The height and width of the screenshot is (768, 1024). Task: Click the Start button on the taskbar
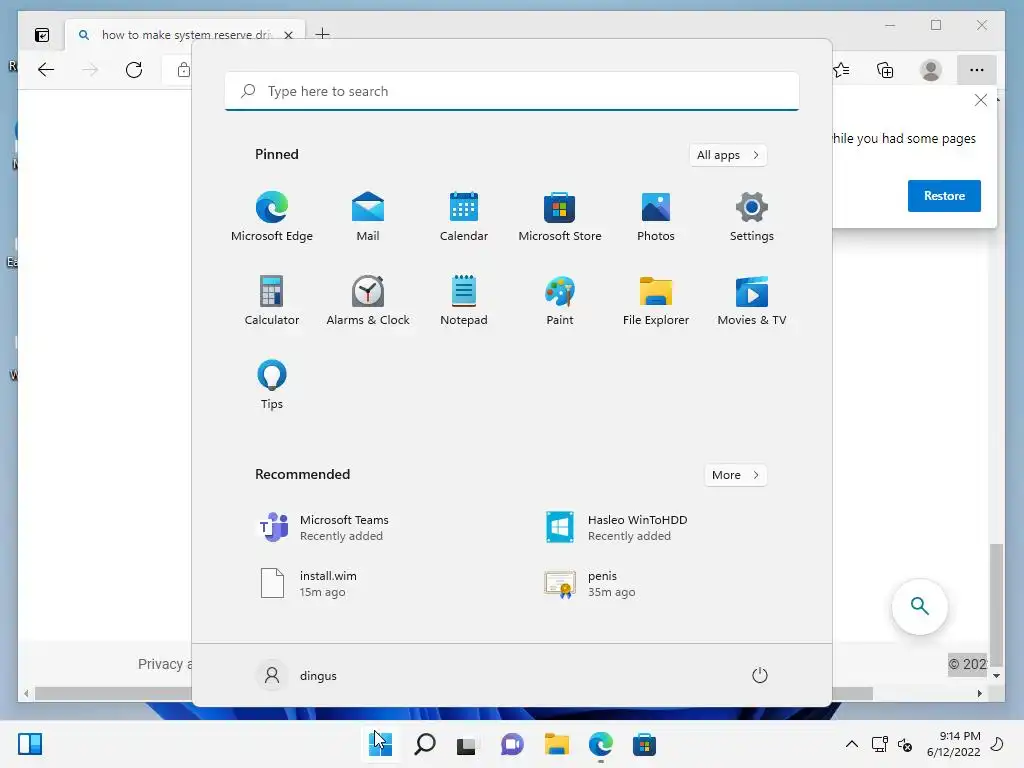click(380, 744)
